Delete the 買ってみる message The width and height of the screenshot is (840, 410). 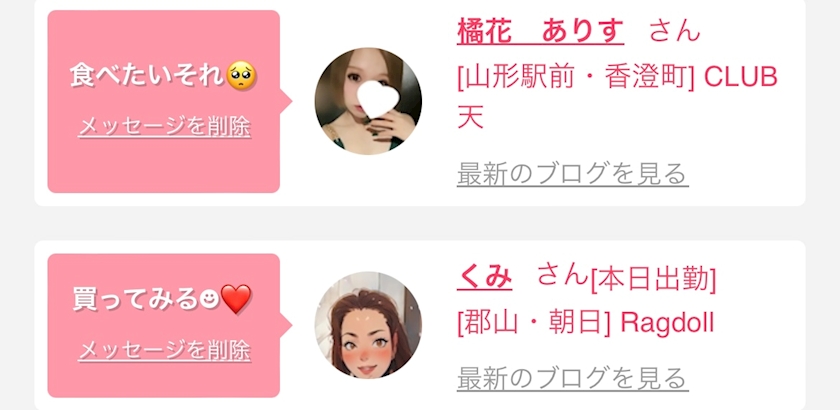coord(164,351)
